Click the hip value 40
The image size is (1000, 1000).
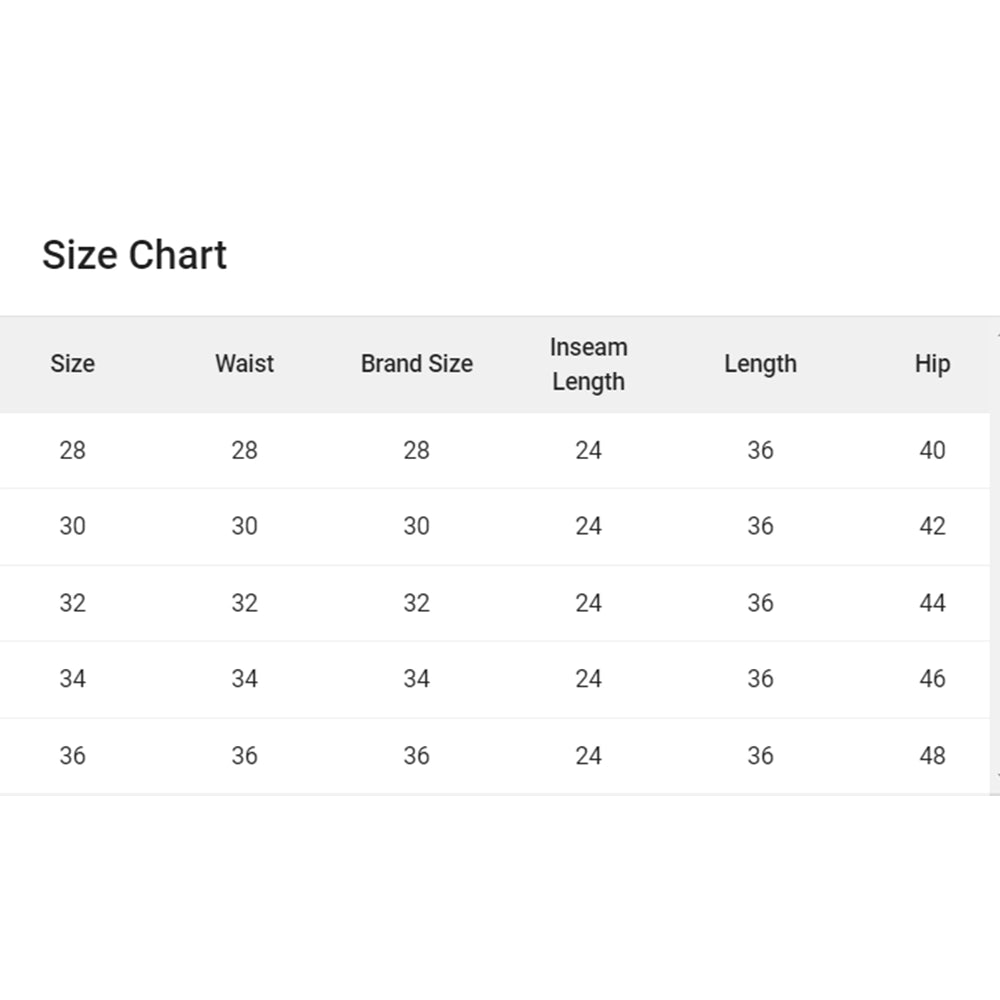tap(932, 450)
